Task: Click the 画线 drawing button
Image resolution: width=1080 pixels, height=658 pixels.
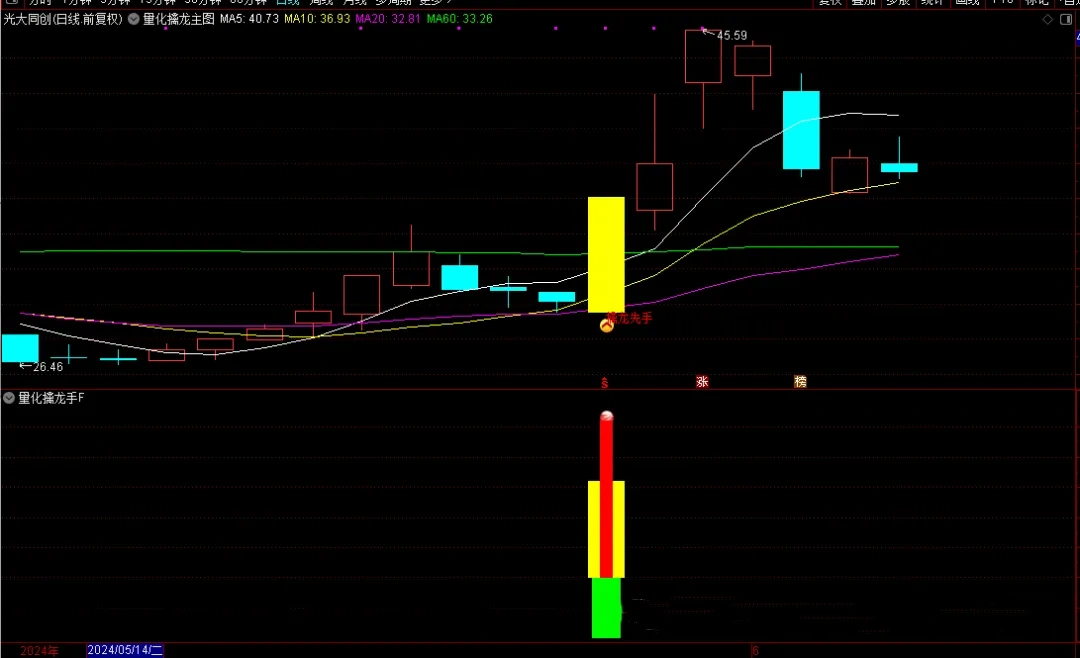Action: (967, 3)
